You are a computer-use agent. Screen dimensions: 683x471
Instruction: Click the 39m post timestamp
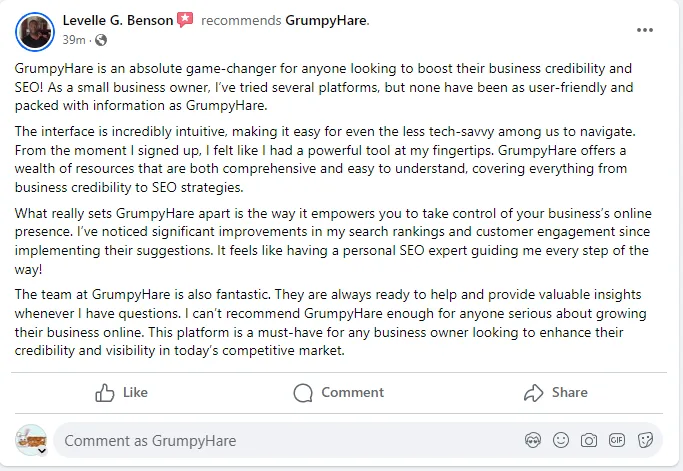coord(73,40)
